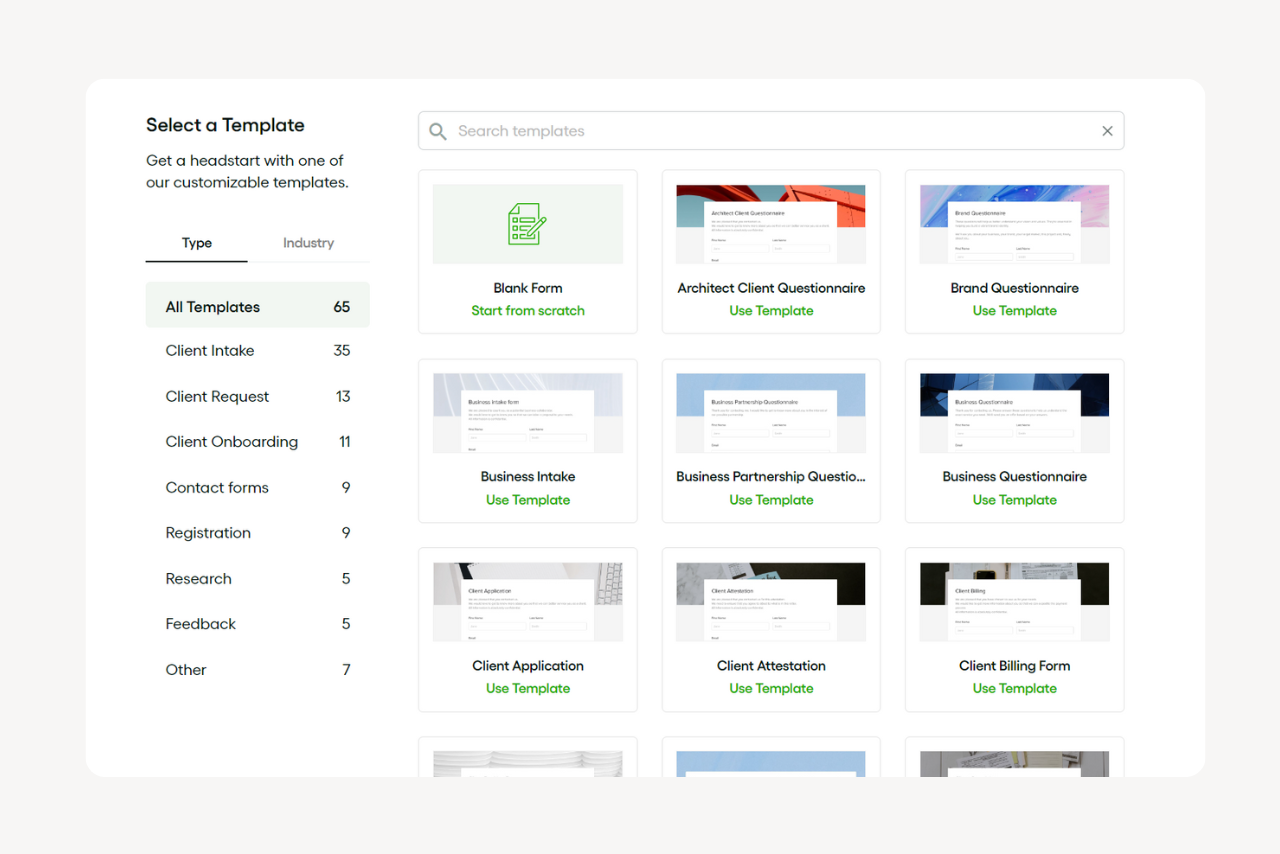Use the Business Intake template
Image resolution: width=1280 pixels, height=854 pixels.
coord(528,500)
